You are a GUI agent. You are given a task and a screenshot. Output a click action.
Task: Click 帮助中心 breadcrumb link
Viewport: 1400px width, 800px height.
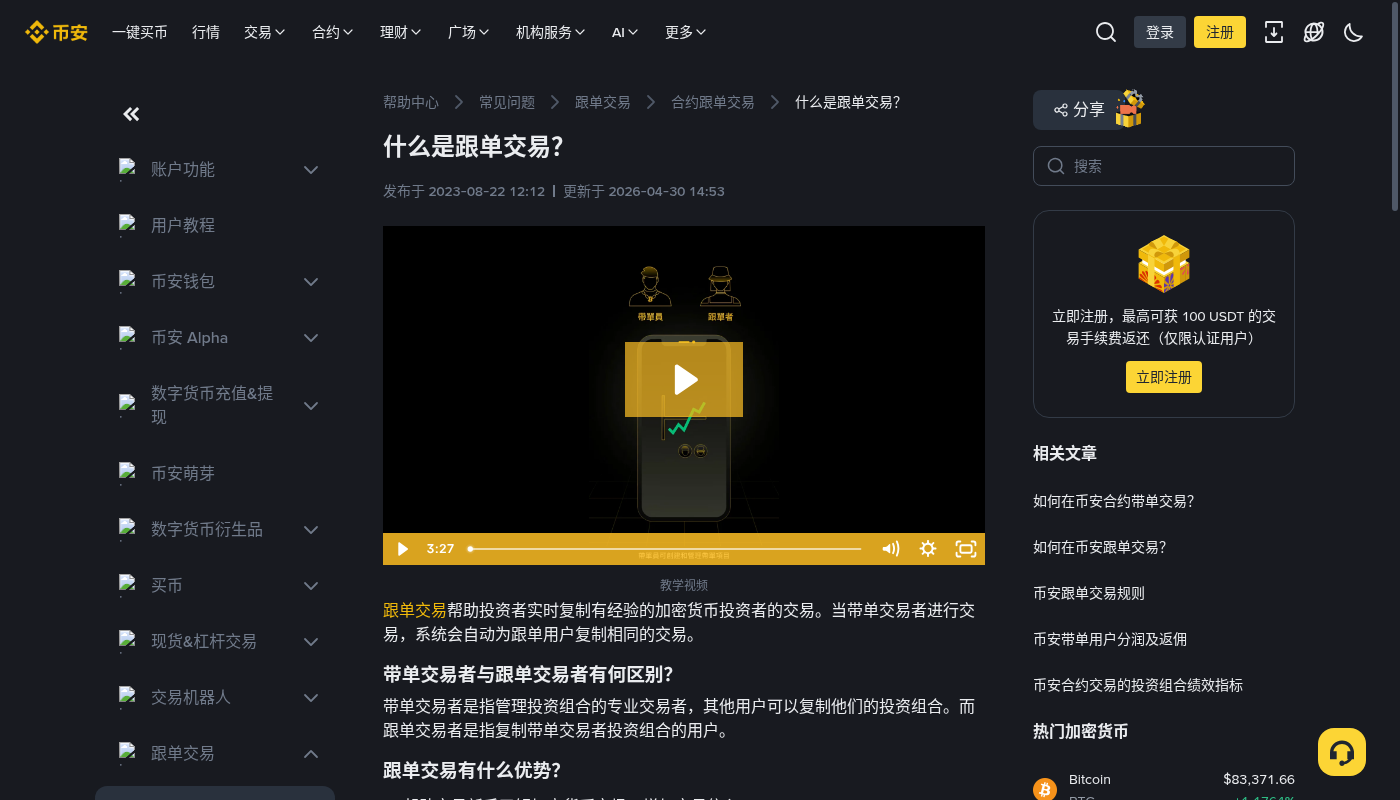click(411, 102)
